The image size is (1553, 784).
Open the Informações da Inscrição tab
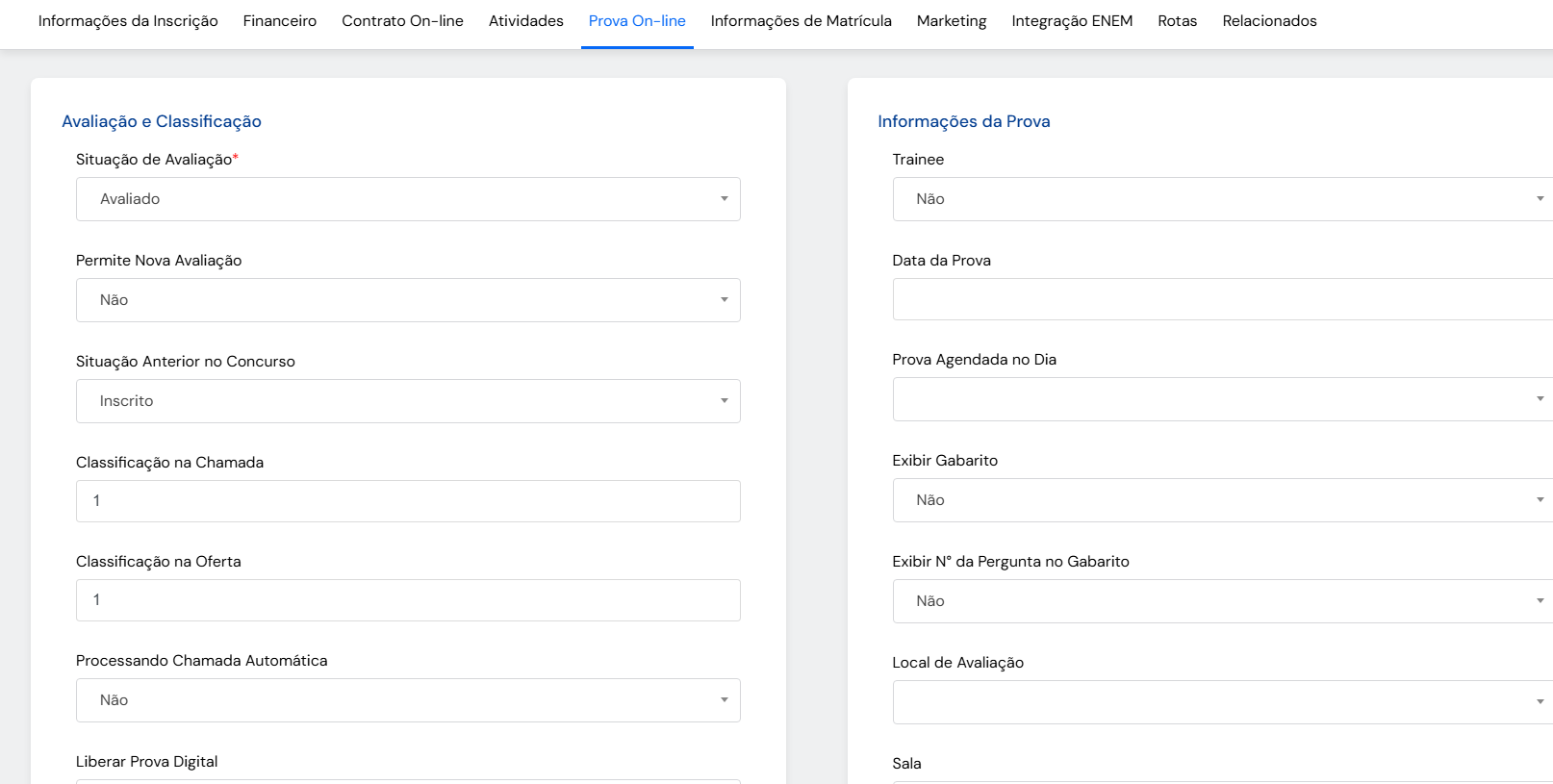point(128,21)
